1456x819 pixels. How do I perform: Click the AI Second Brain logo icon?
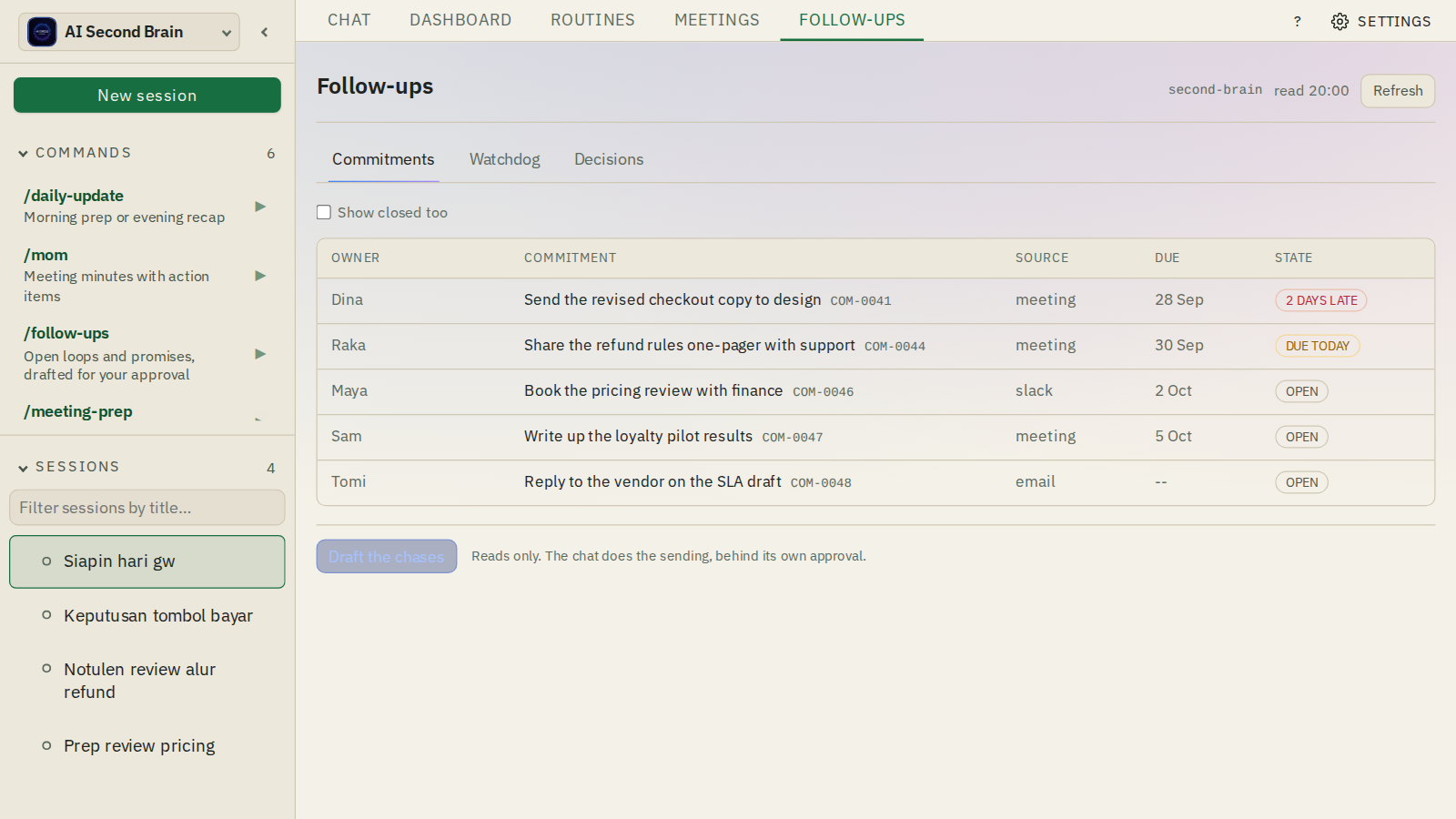click(x=42, y=32)
